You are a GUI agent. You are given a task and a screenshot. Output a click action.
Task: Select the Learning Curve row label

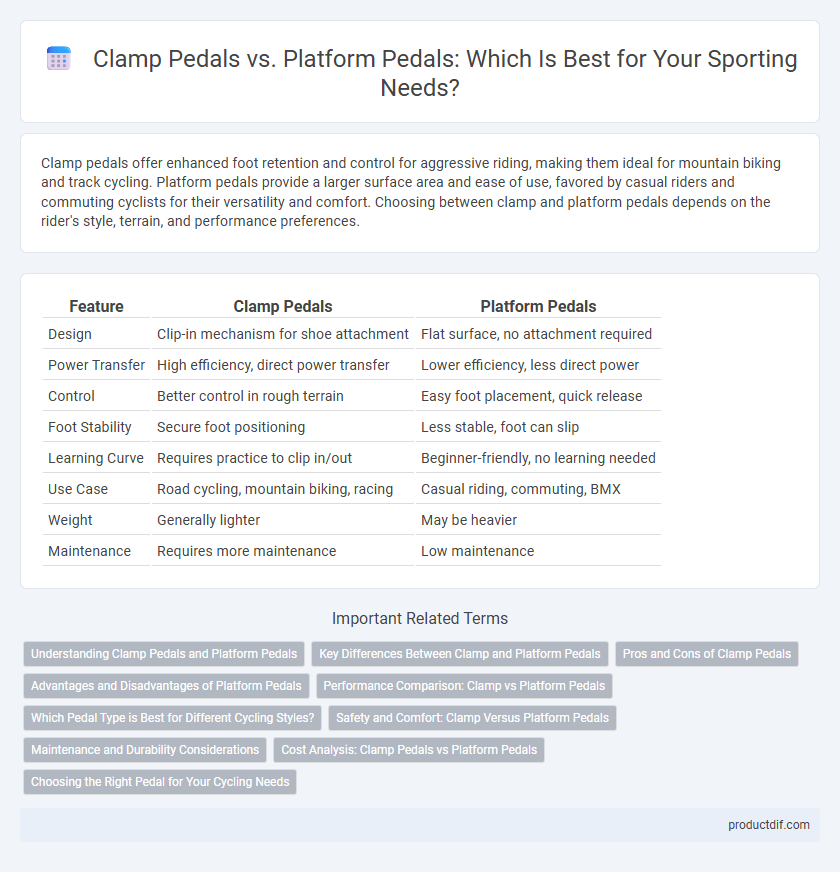96,458
